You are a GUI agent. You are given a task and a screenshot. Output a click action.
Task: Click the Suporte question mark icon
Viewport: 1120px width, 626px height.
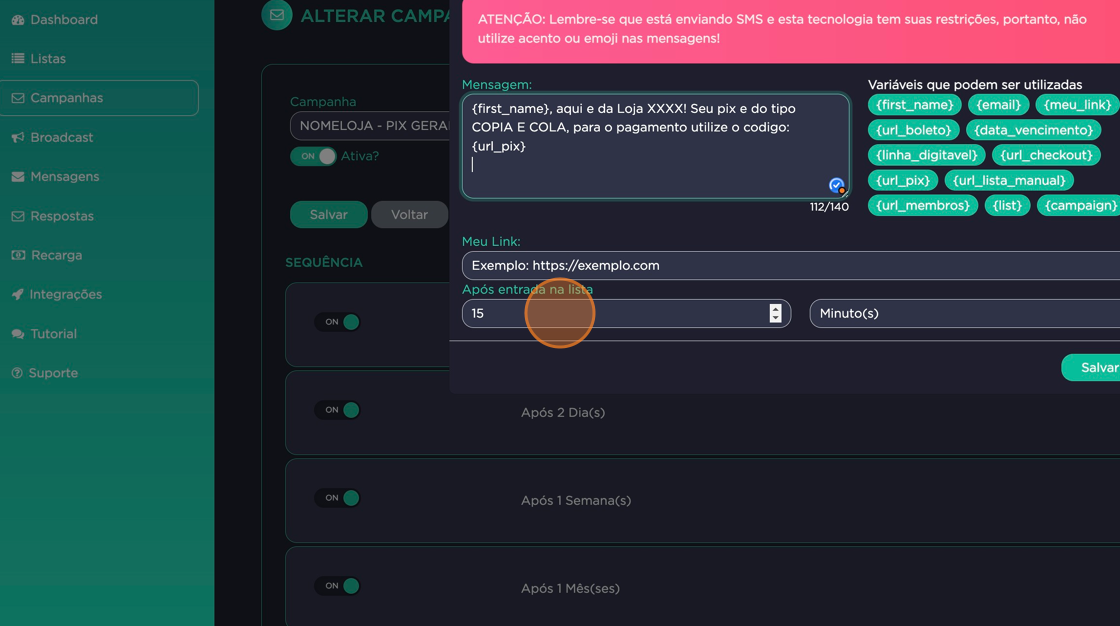(x=17, y=373)
